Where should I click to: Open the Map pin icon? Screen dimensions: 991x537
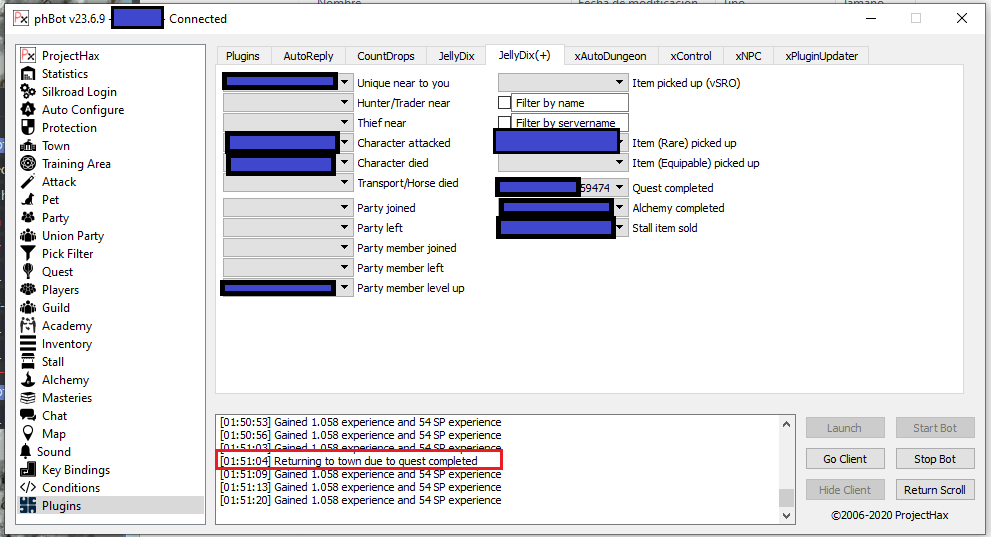point(29,434)
